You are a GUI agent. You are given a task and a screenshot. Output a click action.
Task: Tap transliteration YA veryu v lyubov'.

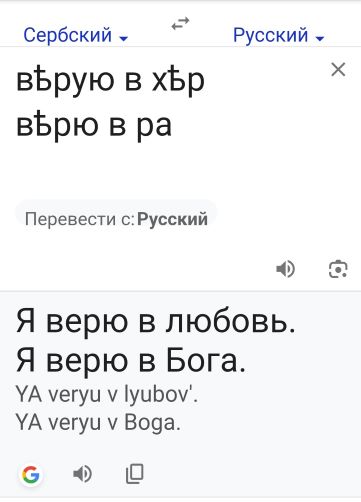point(107,395)
